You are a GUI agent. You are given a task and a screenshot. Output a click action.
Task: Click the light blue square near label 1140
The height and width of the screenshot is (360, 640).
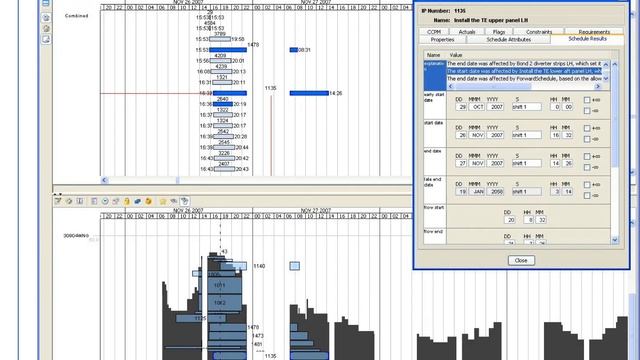pos(294,266)
